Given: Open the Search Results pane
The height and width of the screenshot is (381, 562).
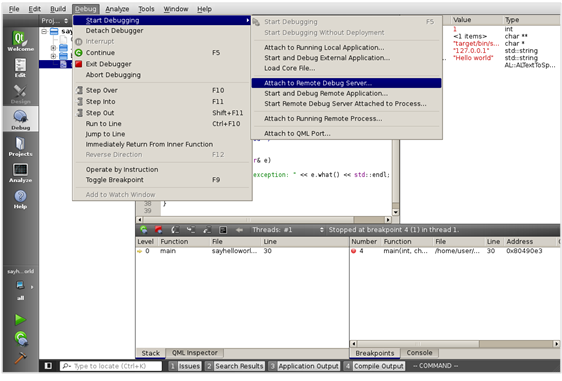Looking at the screenshot, I should tap(235, 366).
